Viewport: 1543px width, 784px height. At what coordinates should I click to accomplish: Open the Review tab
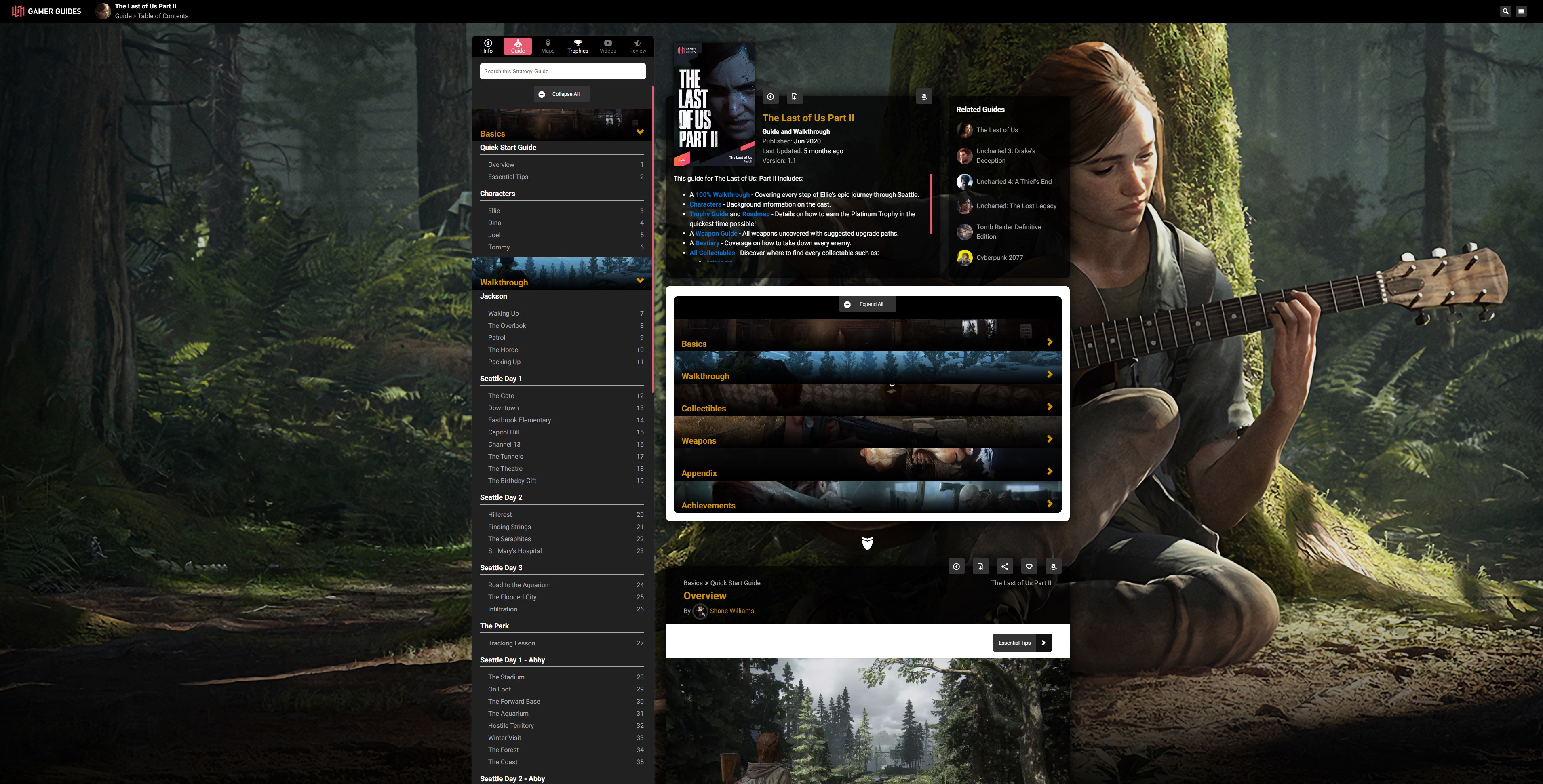pyautogui.click(x=637, y=46)
